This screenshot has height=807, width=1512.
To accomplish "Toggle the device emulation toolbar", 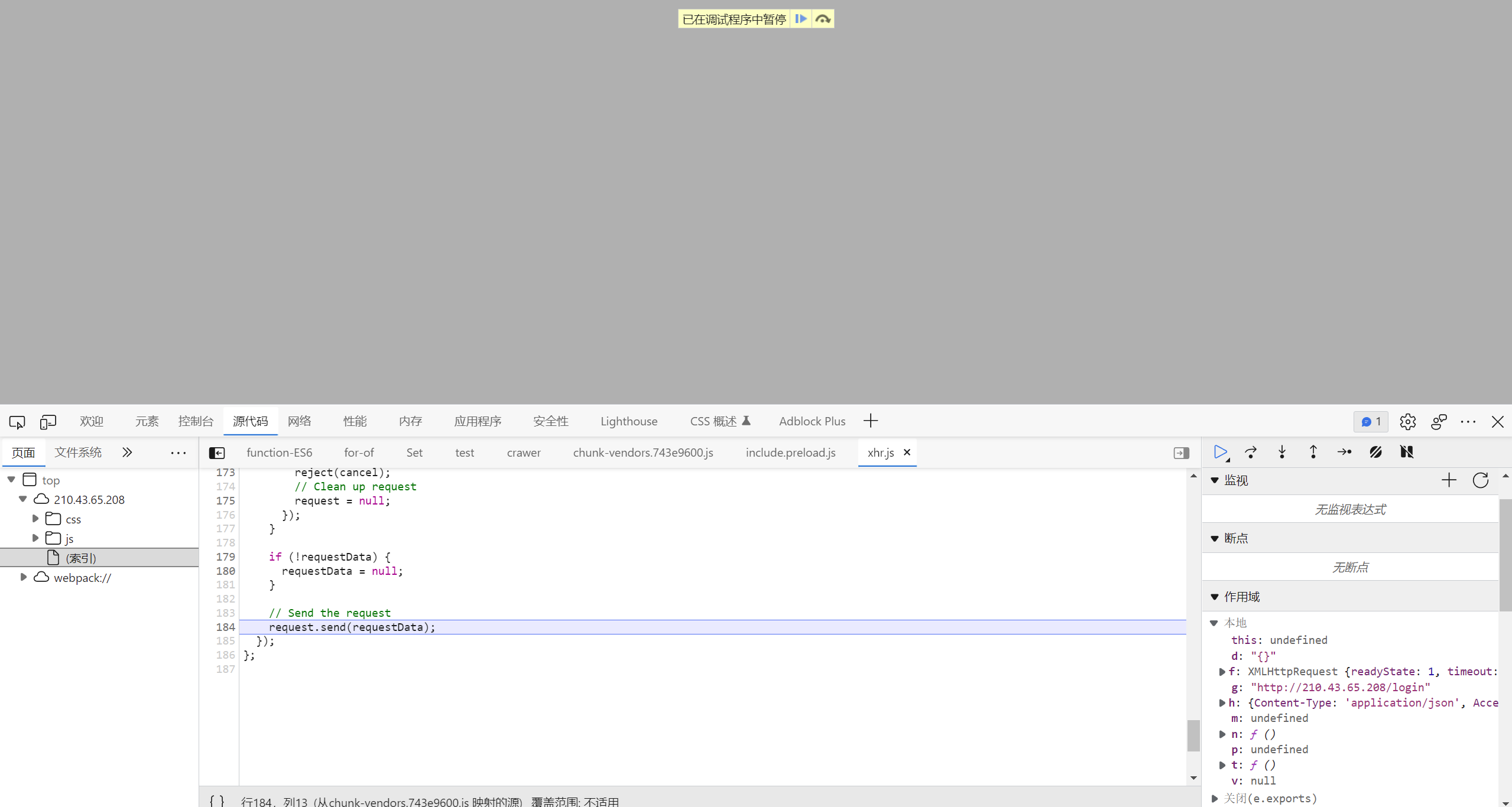I will tap(48, 421).
